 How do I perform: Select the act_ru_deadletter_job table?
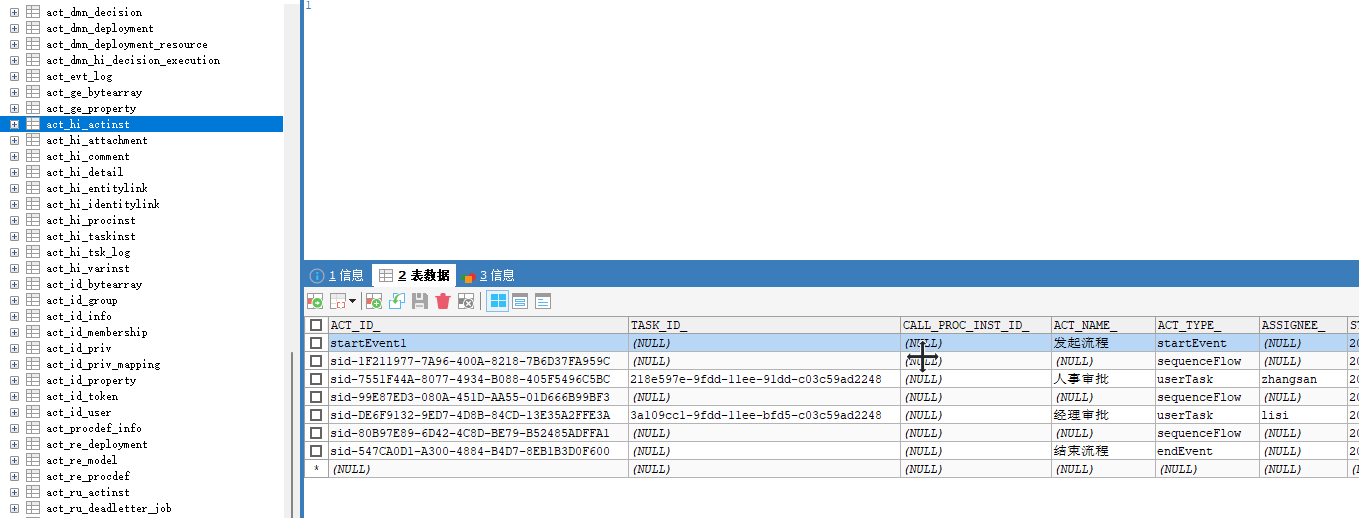point(108,508)
